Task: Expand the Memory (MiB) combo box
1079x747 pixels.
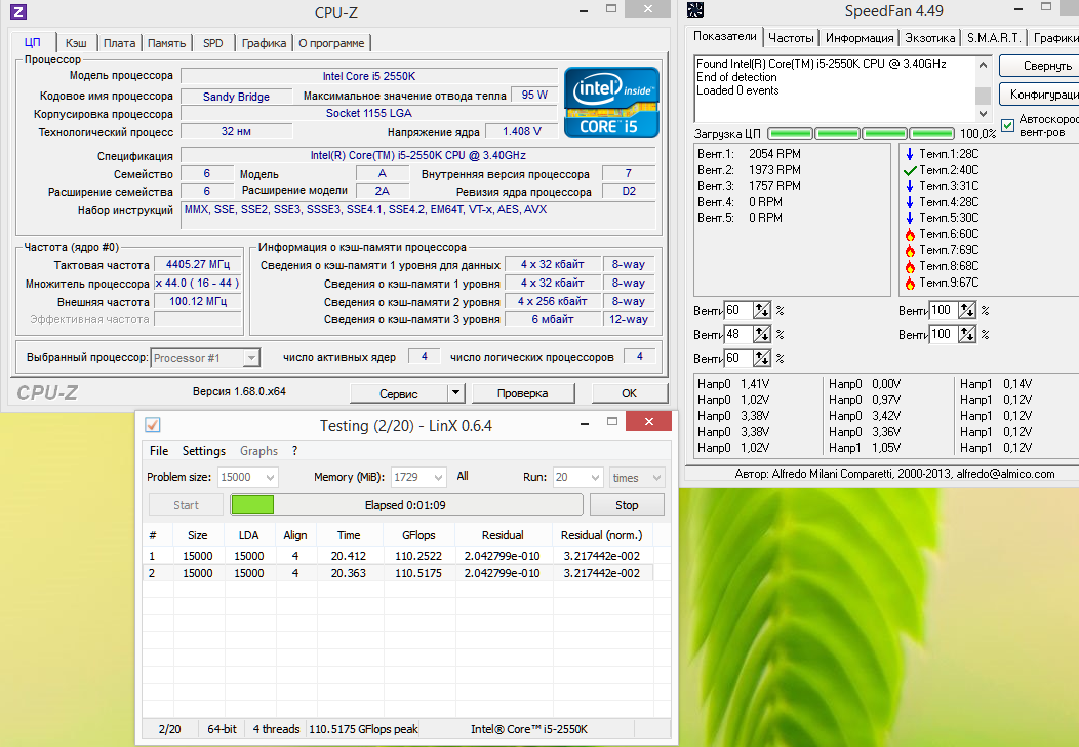Action: [439, 477]
